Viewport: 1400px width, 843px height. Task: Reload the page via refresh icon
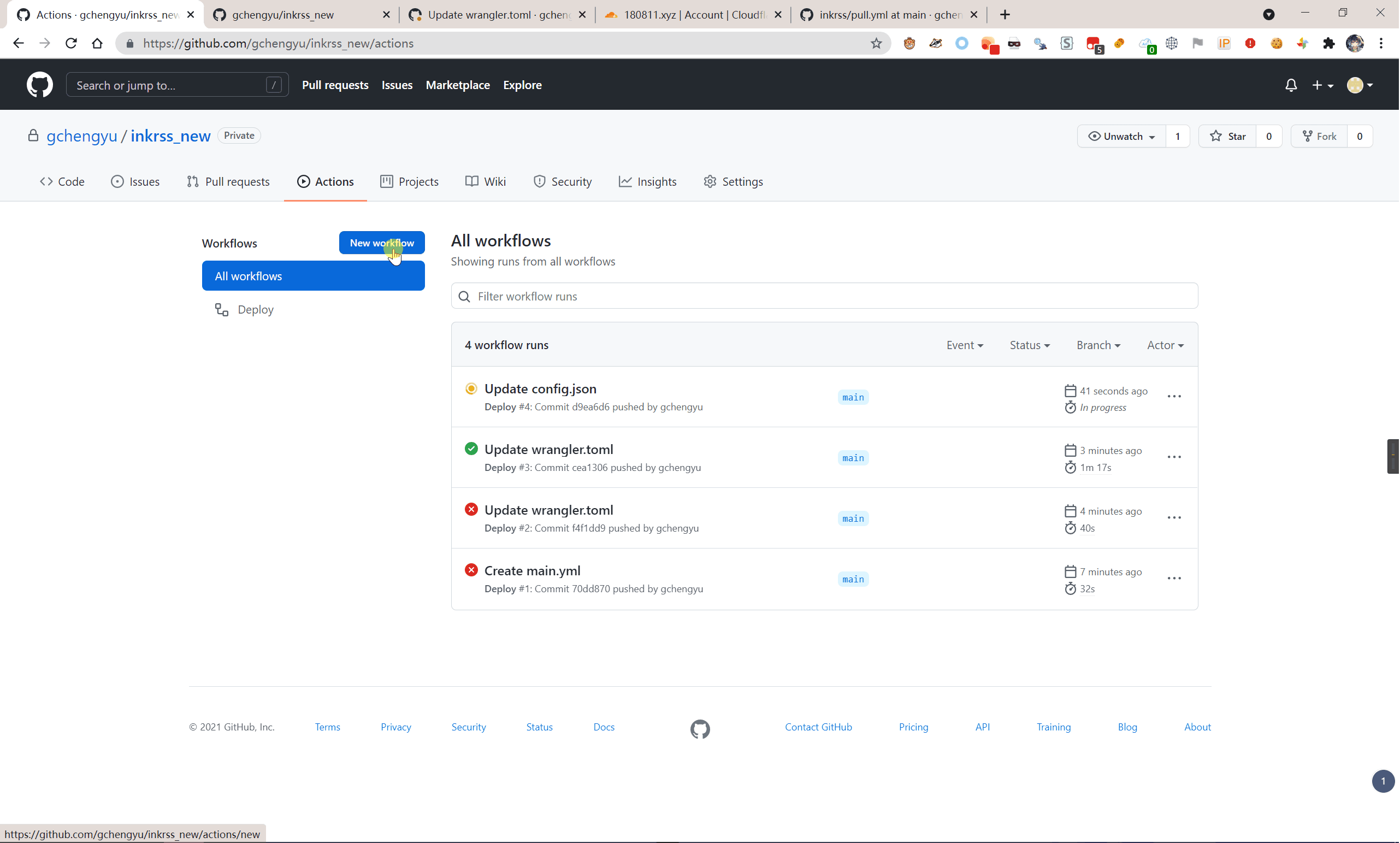71,43
